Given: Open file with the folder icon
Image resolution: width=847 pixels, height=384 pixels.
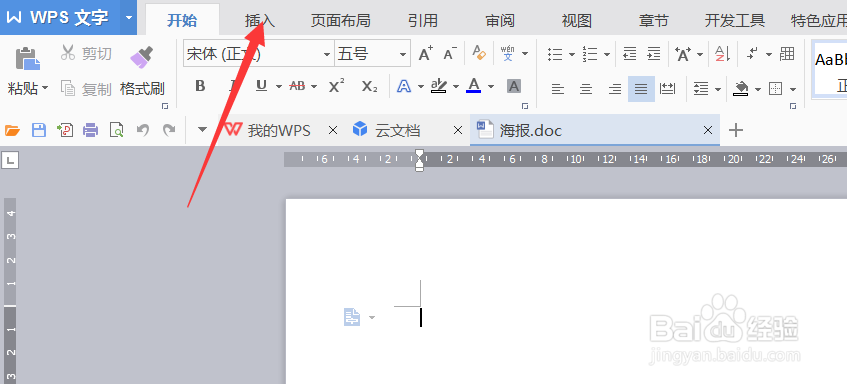Looking at the screenshot, I should point(12,130).
